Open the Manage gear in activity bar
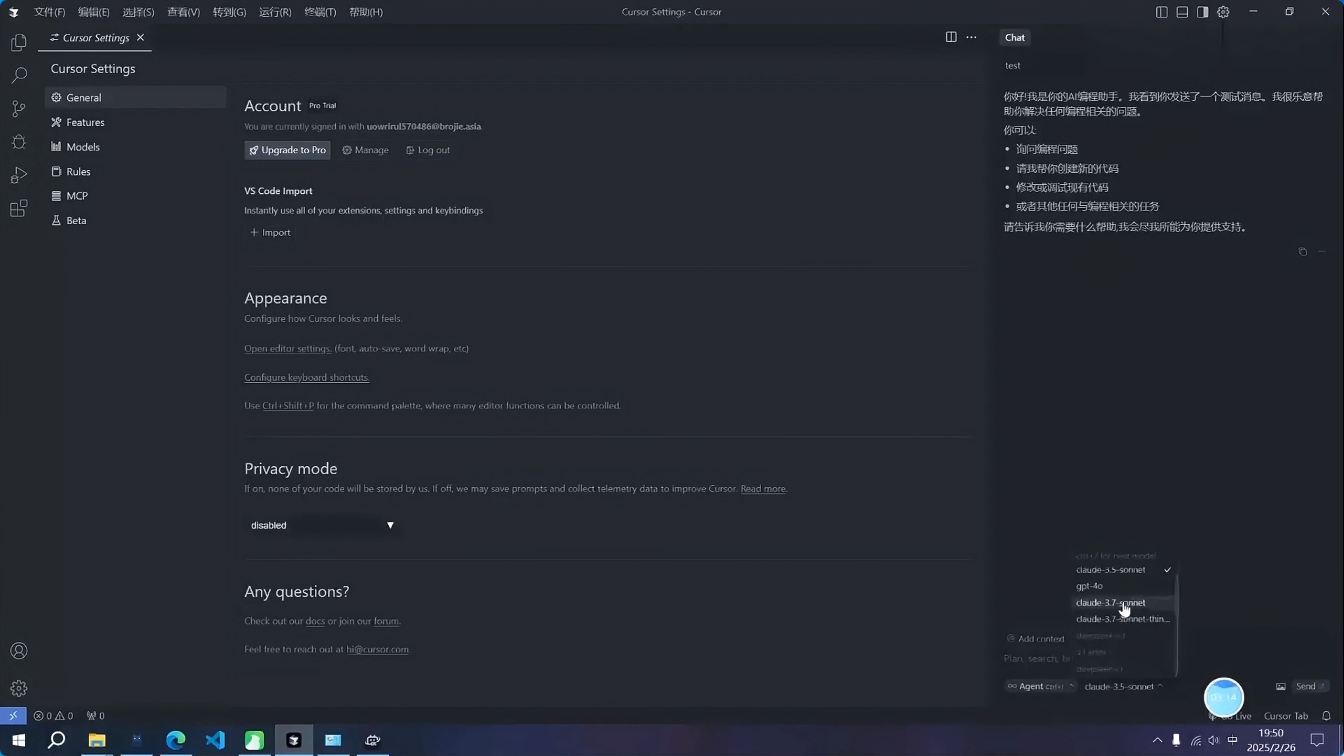The image size is (1344, 756). click(18, 688)
